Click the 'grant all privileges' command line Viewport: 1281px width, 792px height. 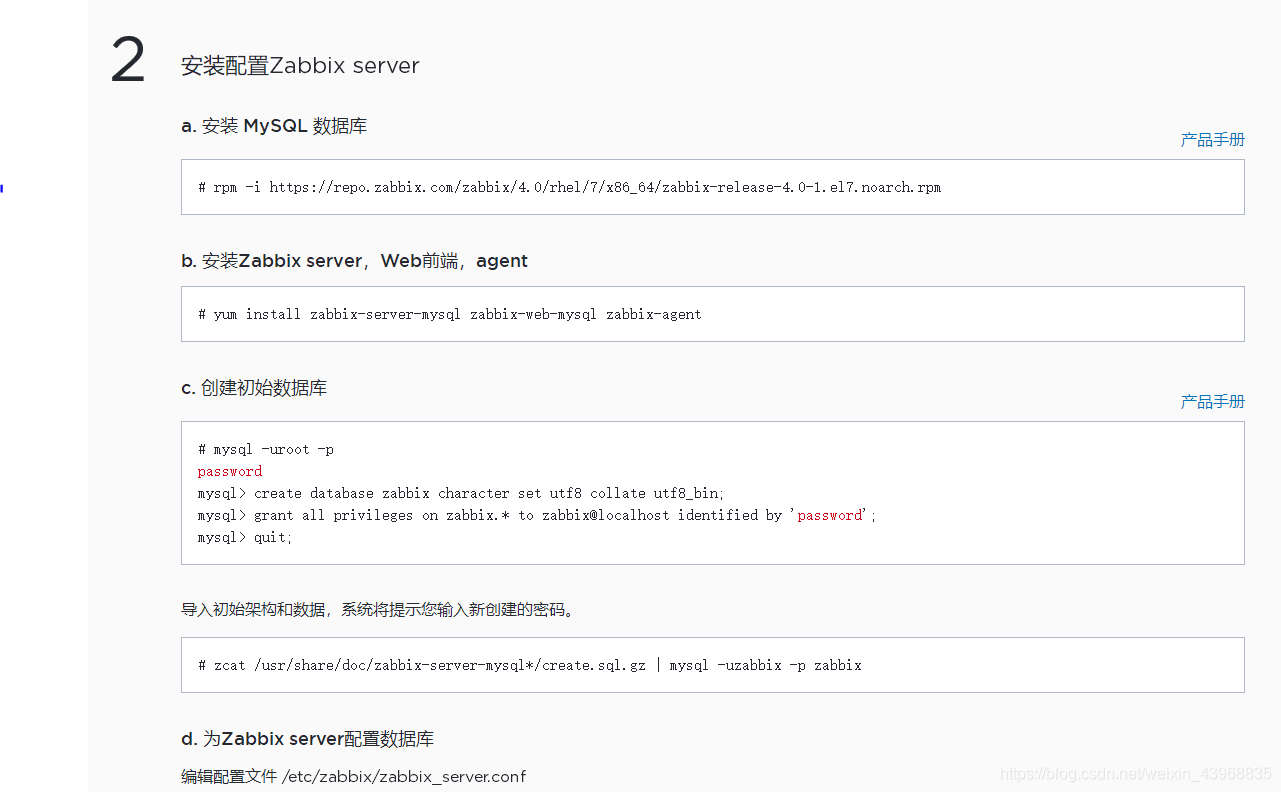(x=536, y=516)
